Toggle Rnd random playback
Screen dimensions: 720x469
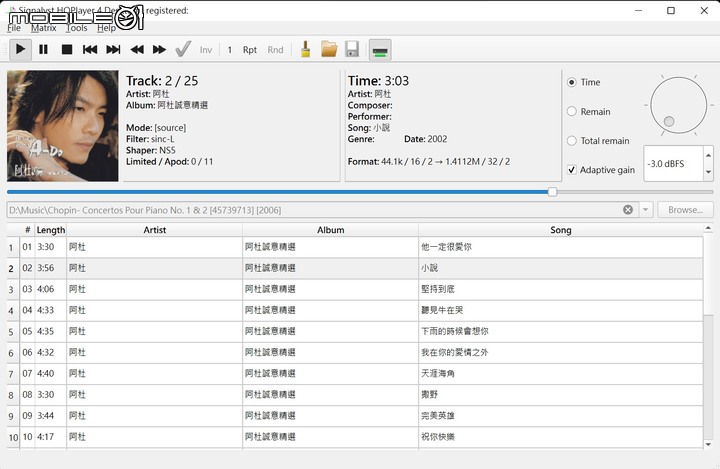pos(276,50)
